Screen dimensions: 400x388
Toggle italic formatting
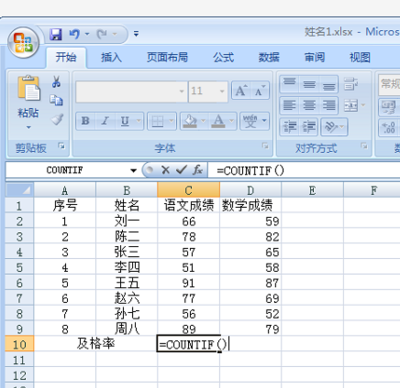105,121
